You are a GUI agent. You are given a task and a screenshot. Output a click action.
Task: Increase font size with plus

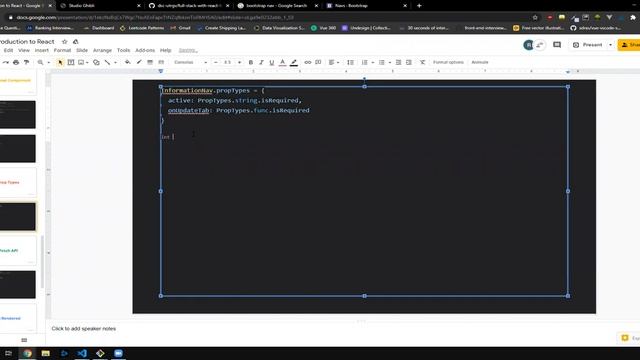(x=239, y=62)
